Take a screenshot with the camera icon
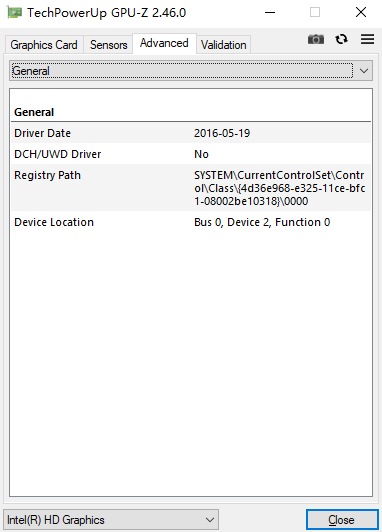382x532 pixels. (x=316, y=39)
